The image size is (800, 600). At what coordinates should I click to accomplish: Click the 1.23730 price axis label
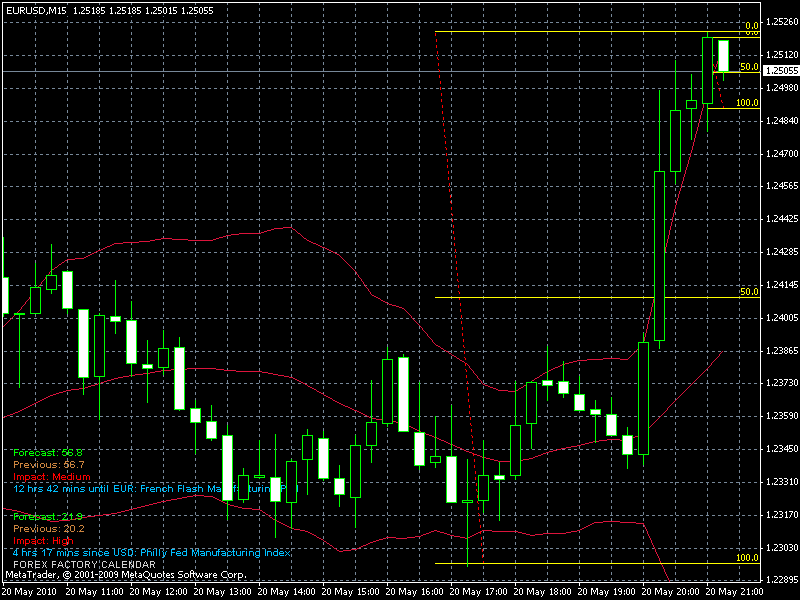782,383
